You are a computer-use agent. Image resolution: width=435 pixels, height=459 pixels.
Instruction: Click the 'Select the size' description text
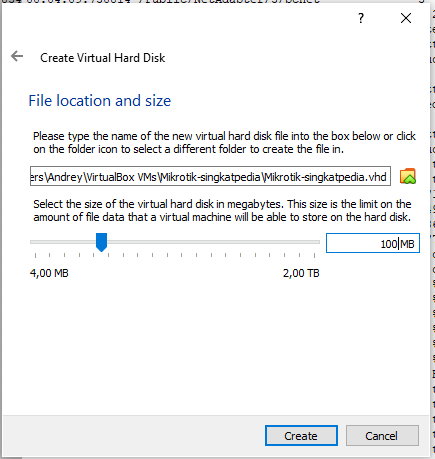(x=222, y=211)
